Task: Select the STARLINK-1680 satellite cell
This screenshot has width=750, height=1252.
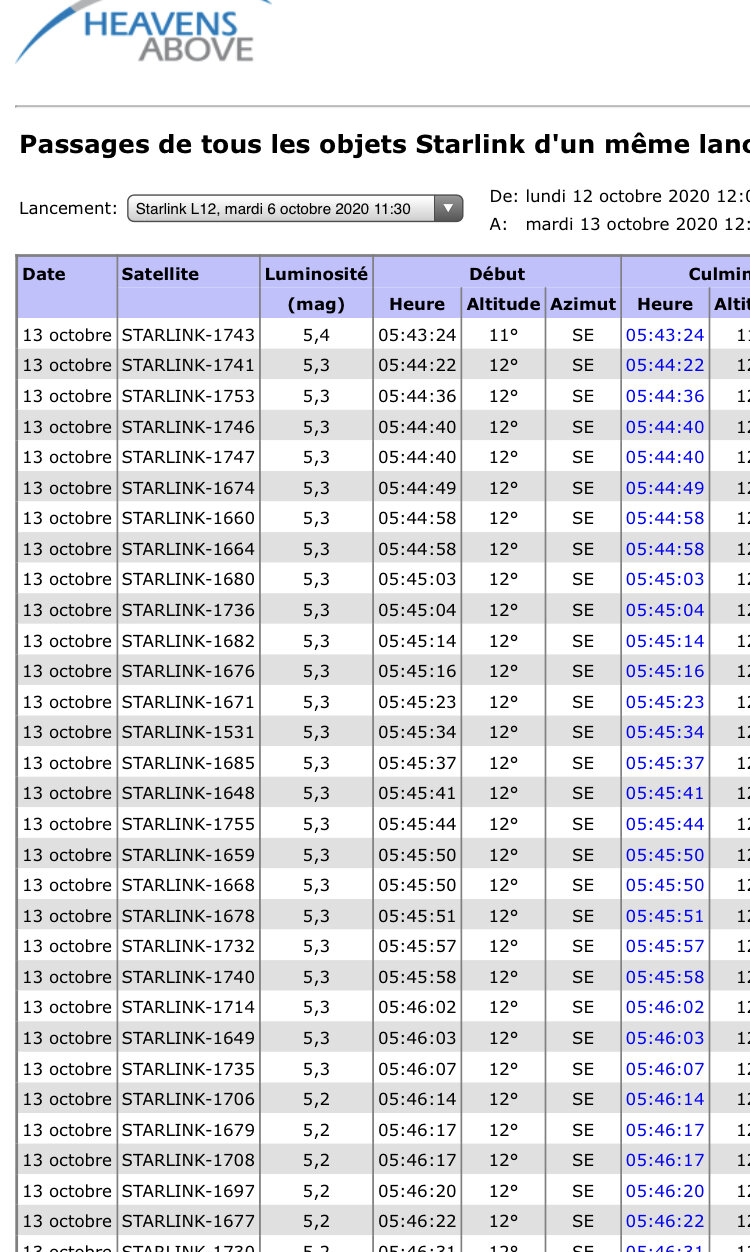Action: coord(188,579)
